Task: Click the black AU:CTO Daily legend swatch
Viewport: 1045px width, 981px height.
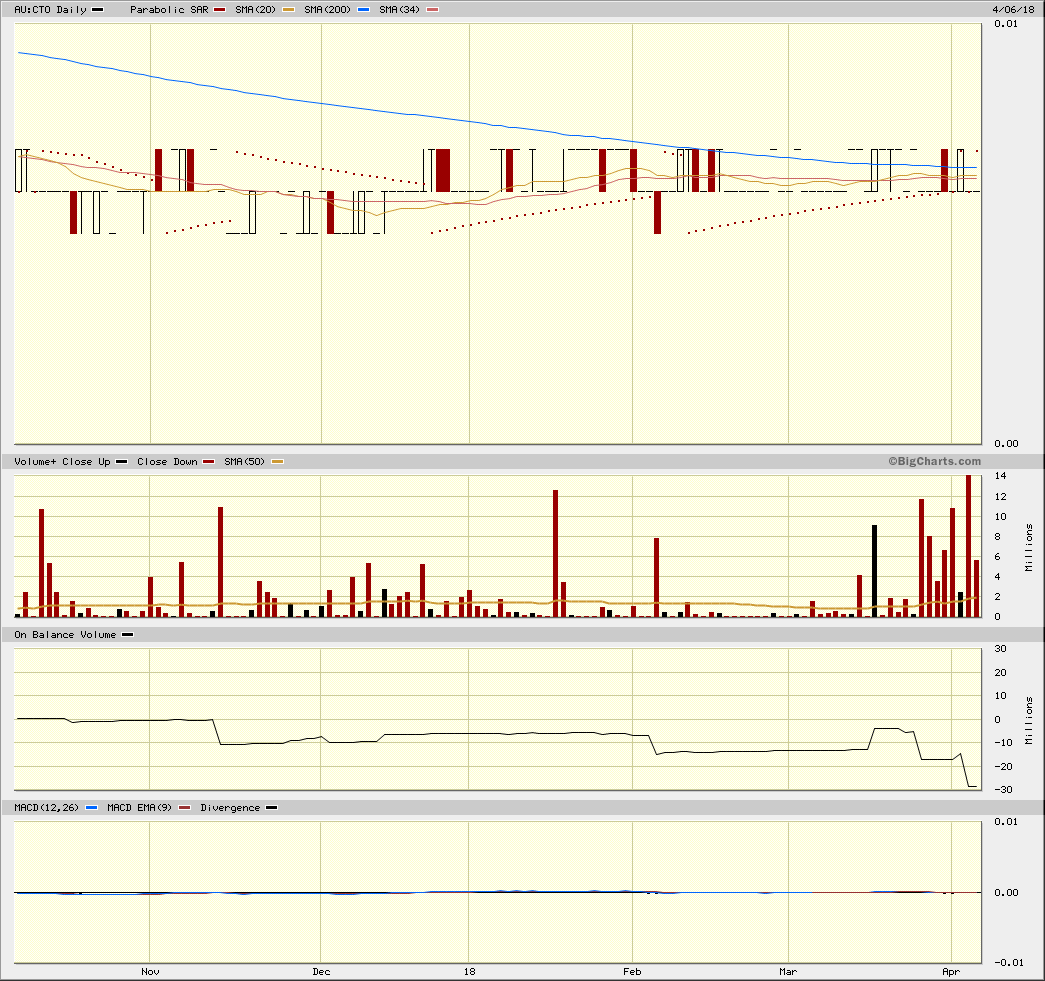Action: (x=97, y=9)
